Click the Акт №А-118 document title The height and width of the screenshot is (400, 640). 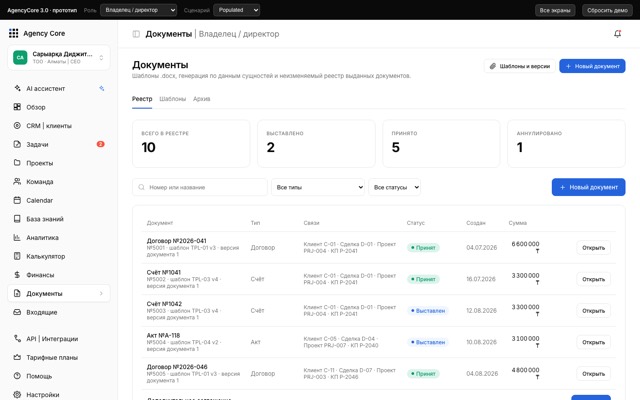(163, 335)
